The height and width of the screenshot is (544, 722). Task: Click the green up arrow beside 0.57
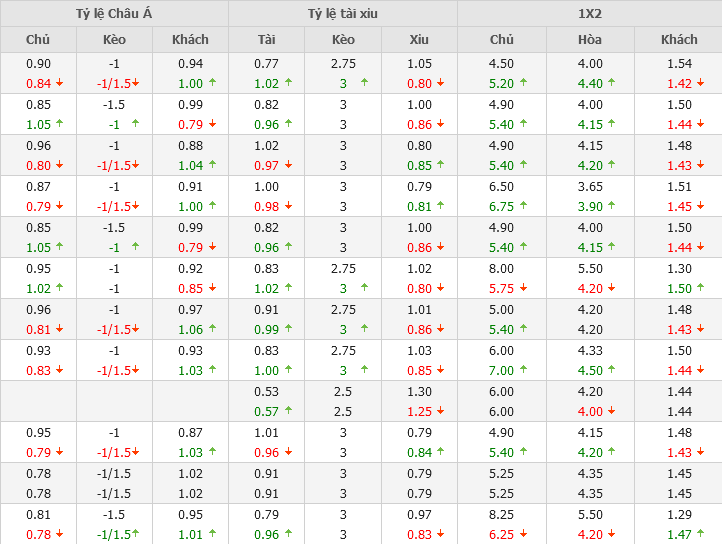tap(289, 412)
